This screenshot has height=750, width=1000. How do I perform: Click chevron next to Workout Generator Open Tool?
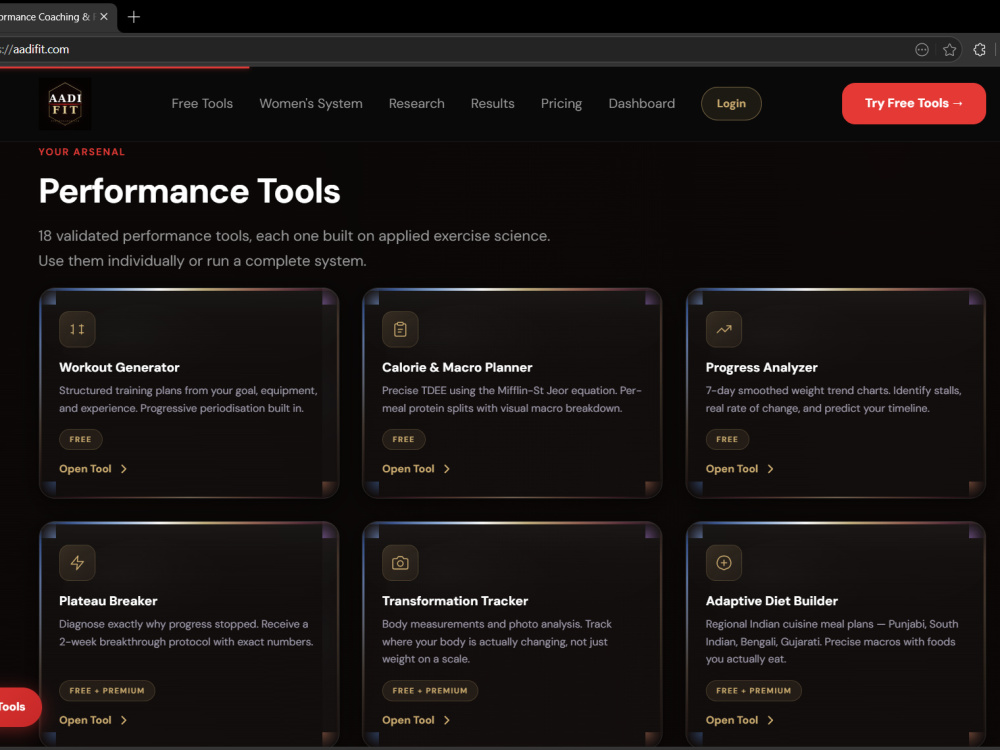(124, 469)
